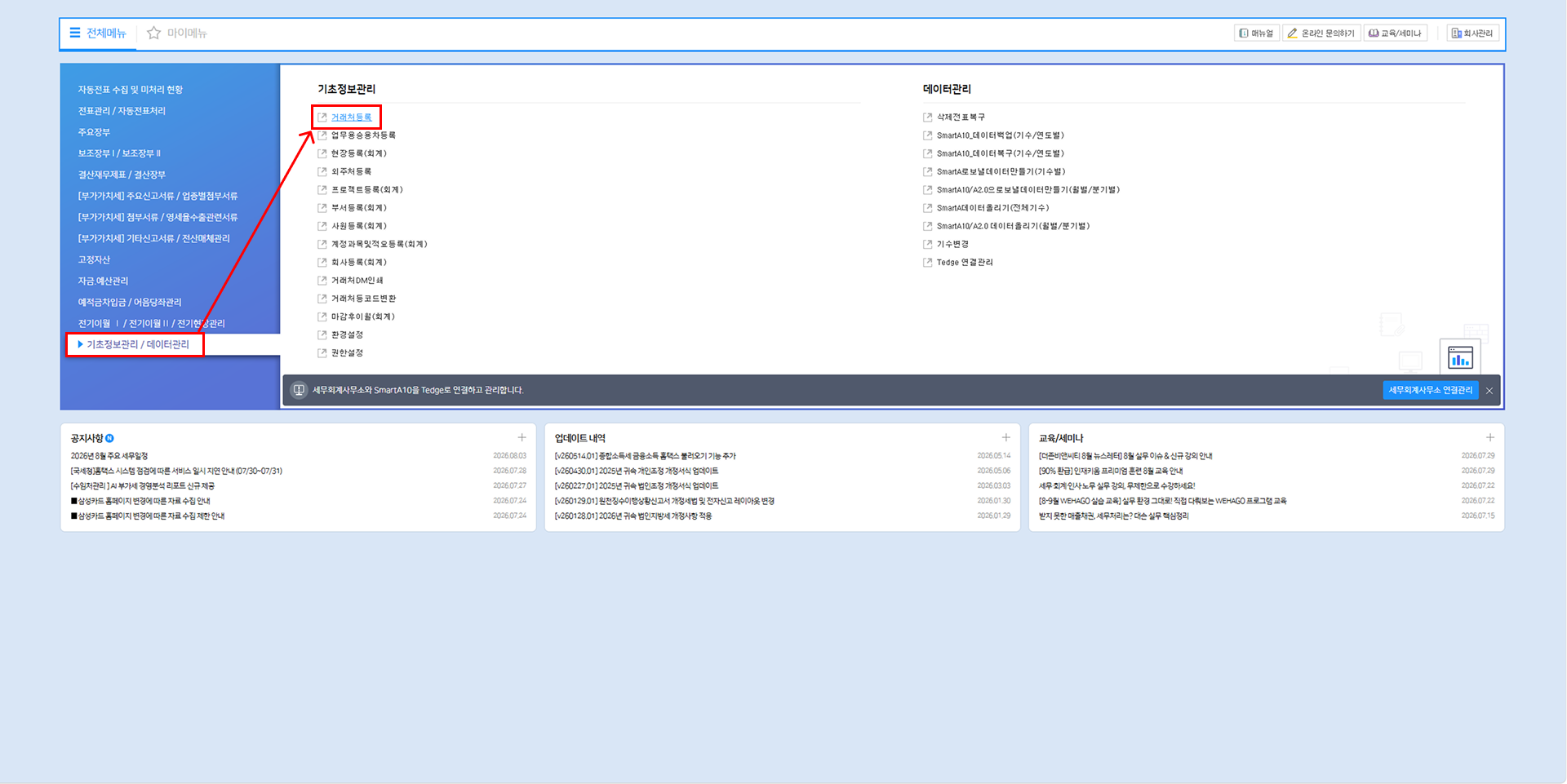This screenshot has width=1567, height=784.
Task: Click launch icon beside 업무용승용차등록
Action: pyautogui.click(x=322, y=135)
